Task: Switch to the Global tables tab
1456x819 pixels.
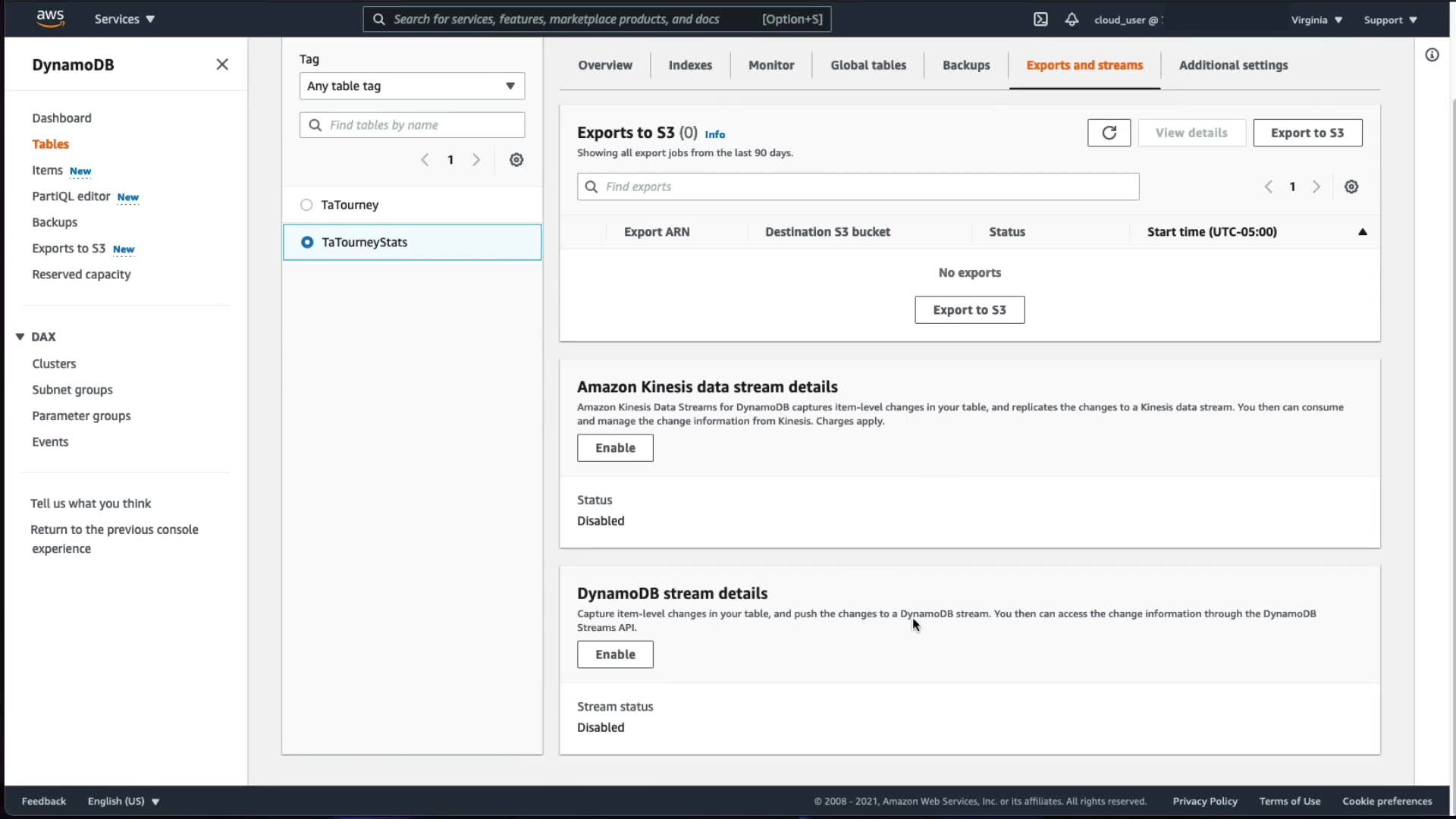Action: pyautogui.click(x=868, y=65)
